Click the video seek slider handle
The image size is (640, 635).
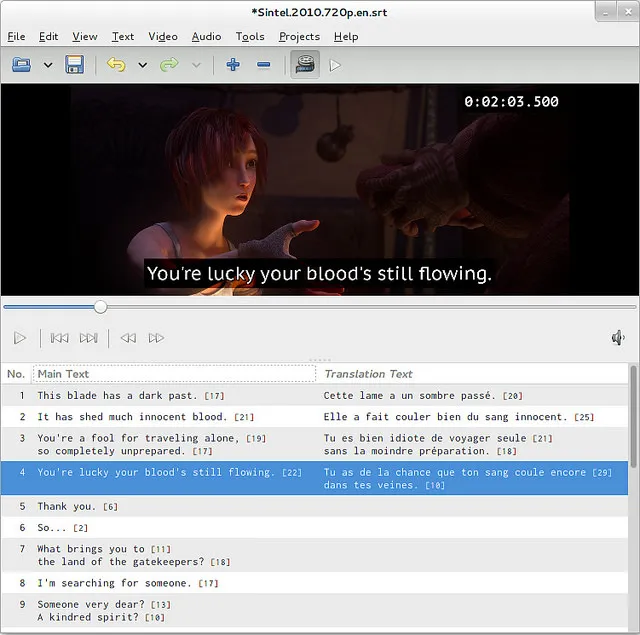[x=100, y=307]
